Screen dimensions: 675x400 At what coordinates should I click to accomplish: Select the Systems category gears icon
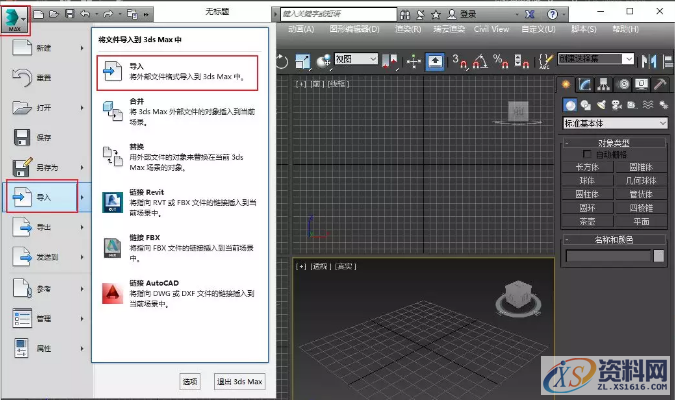coord(663,105)
